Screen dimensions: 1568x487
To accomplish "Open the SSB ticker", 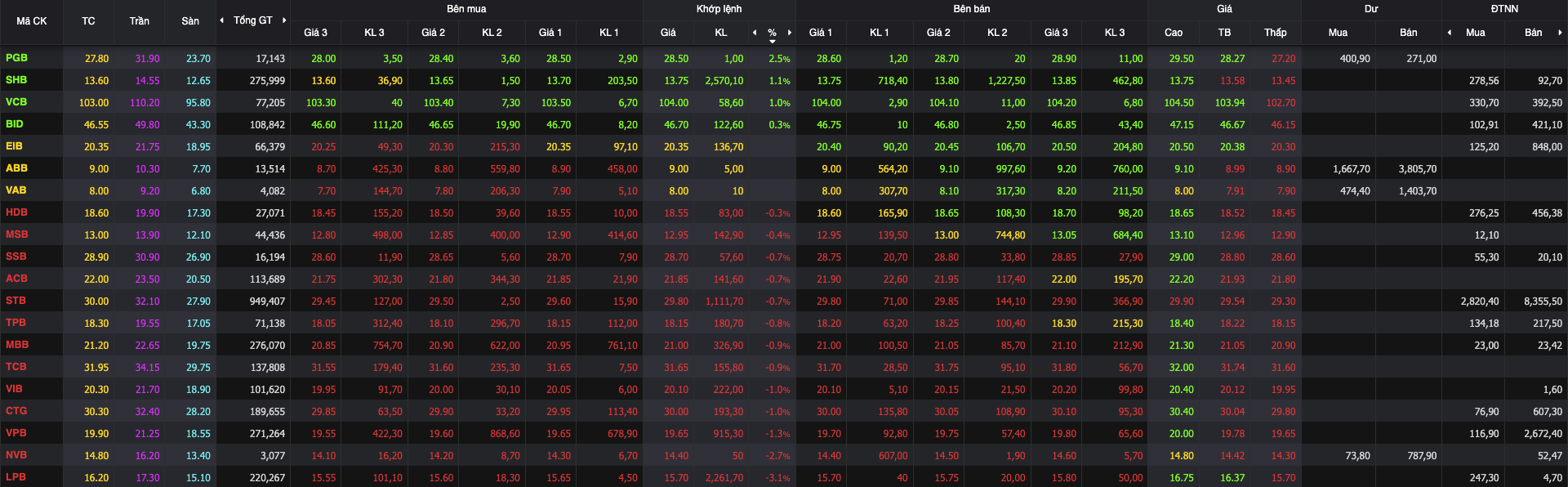I will pyautogui.click(x=16, y=257).
